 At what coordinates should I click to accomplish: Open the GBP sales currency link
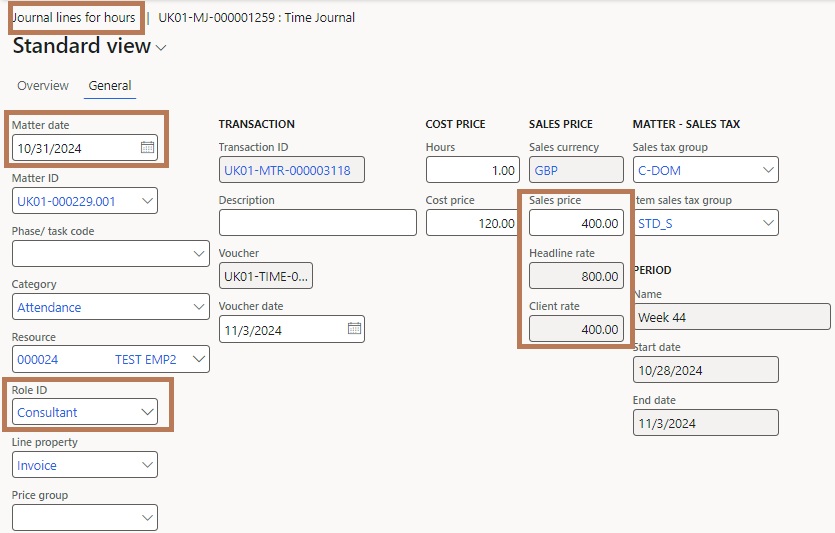coord(546,170)
